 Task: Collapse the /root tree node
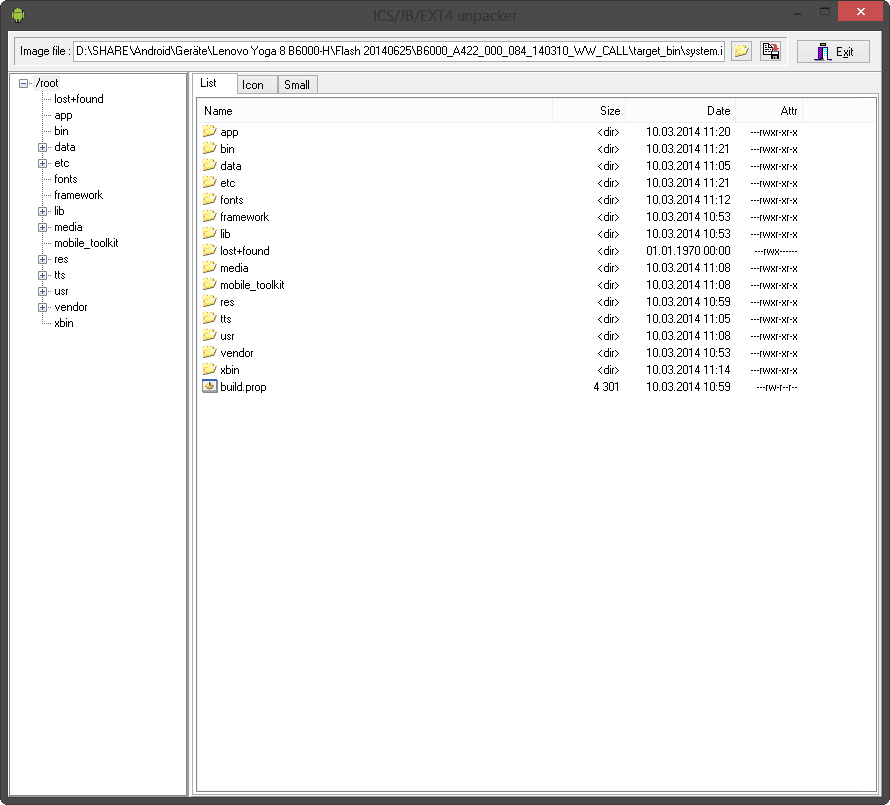tap(23, 83)
